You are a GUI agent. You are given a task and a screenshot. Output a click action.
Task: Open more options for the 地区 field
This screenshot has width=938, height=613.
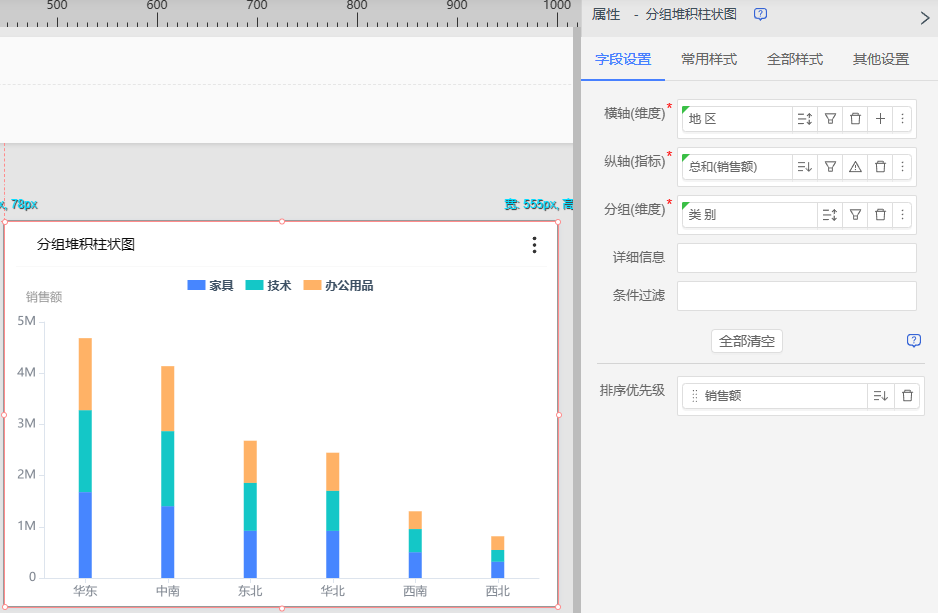coord(902,119)
